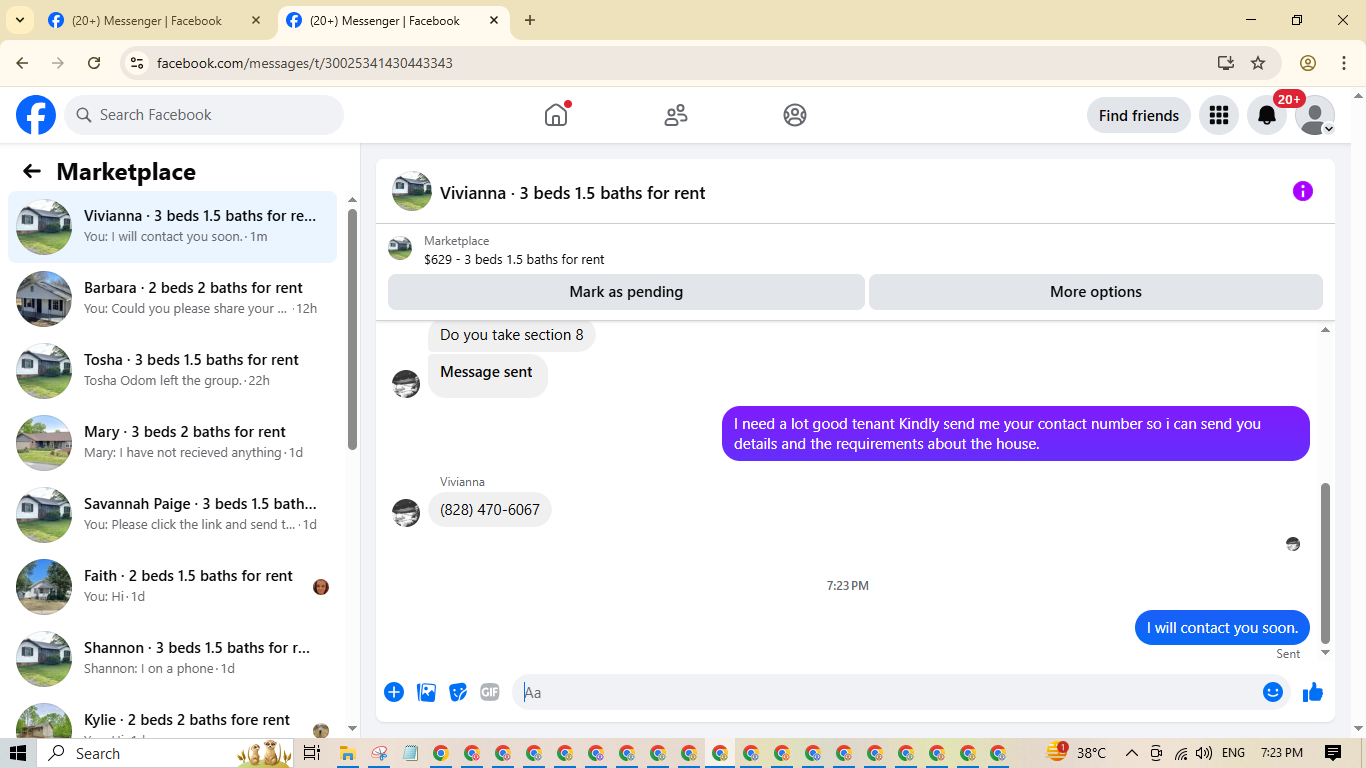Screen dimensions: 1366x768
Task: Open File Explorer from taskbar
Action: tap(348, 753)
